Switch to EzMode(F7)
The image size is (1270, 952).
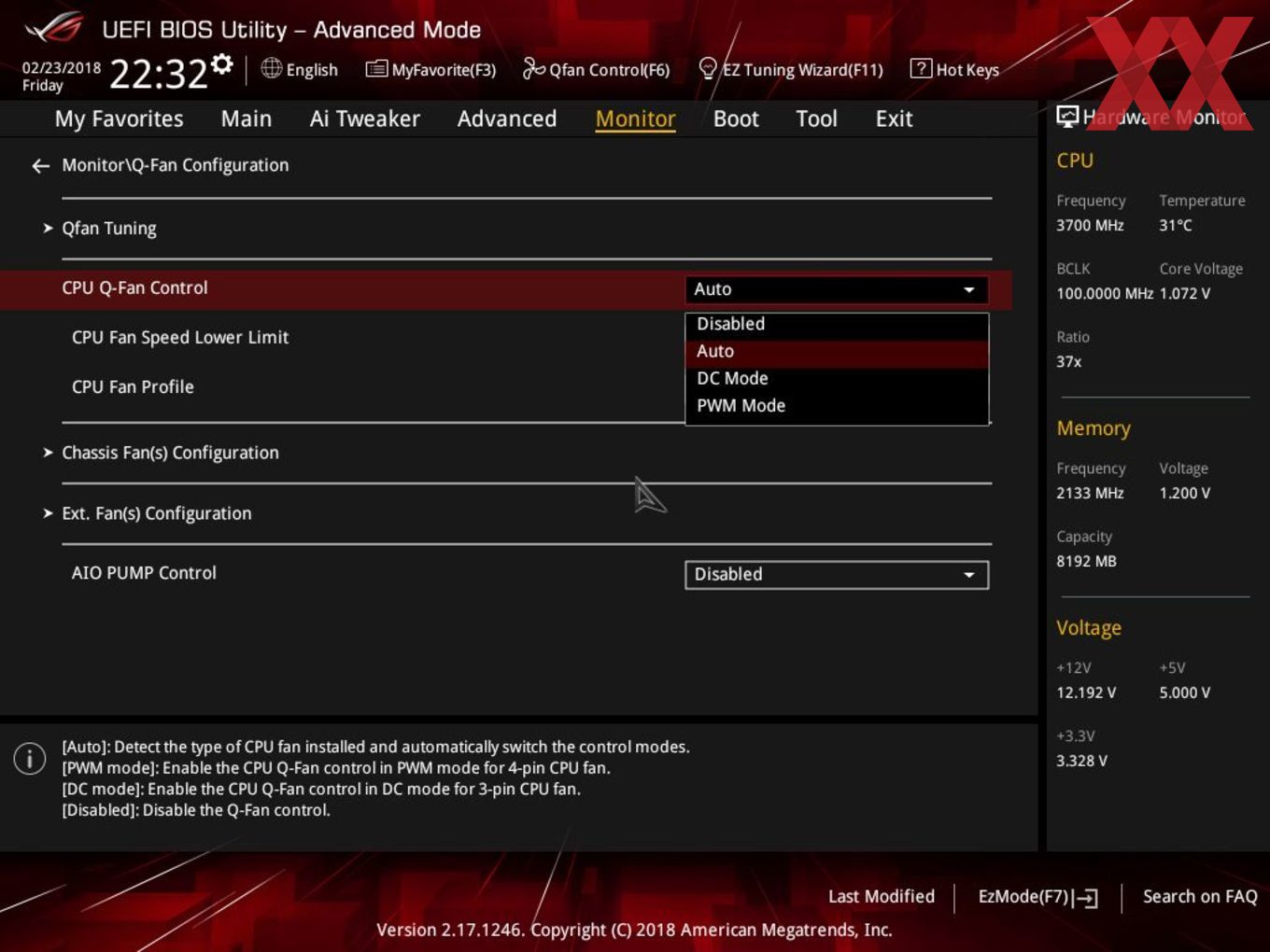[x=1037, y=897]
